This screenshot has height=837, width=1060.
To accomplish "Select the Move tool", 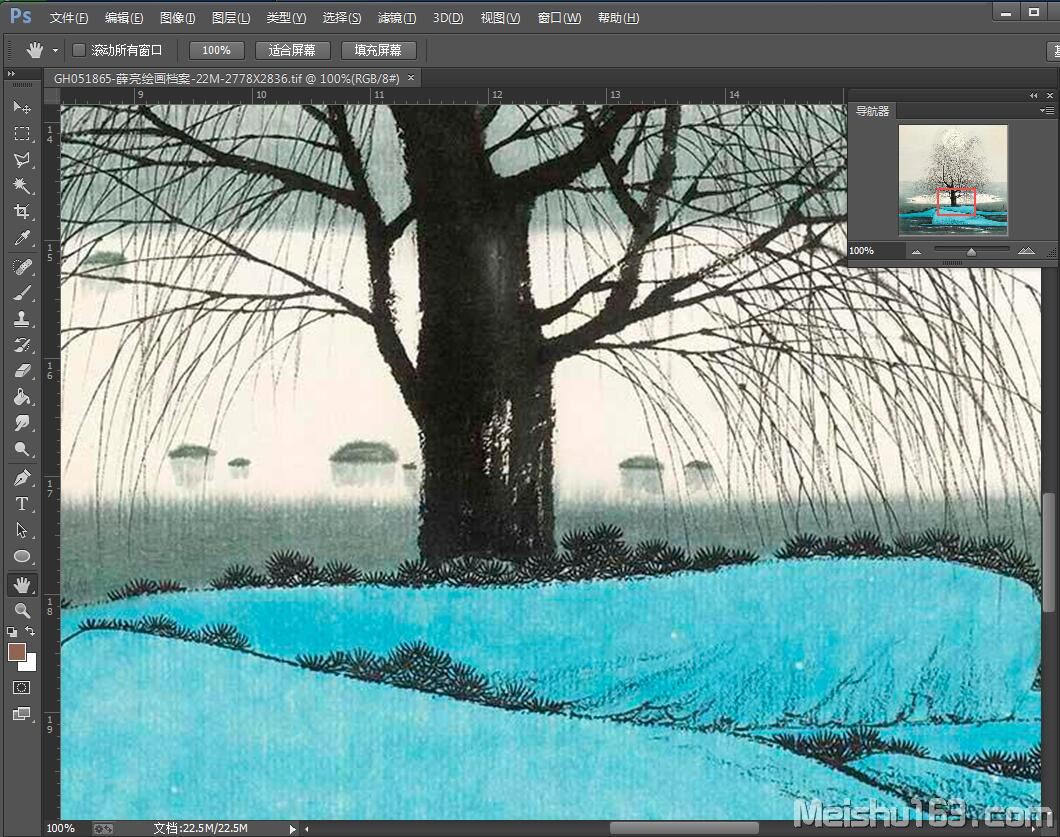I will point(22,107).
